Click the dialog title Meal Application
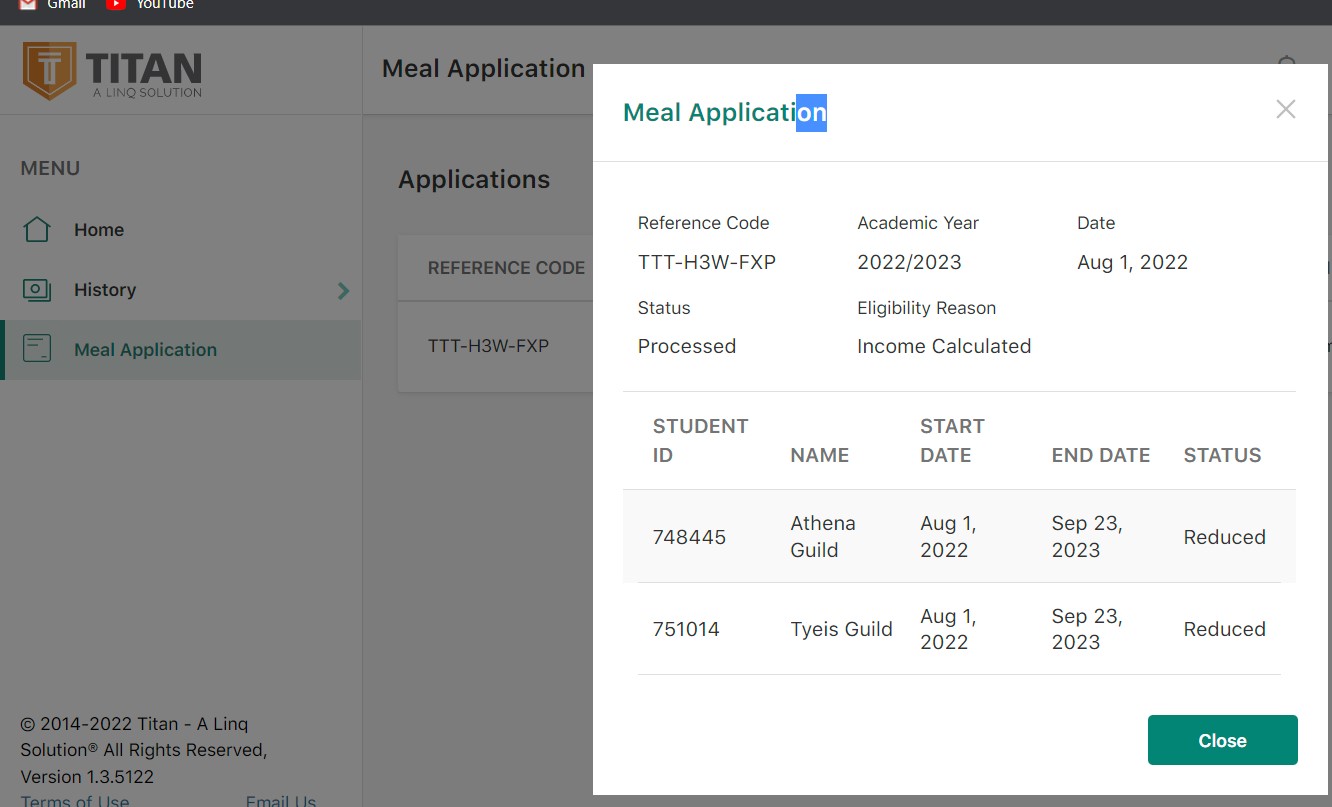 (725, 113)
